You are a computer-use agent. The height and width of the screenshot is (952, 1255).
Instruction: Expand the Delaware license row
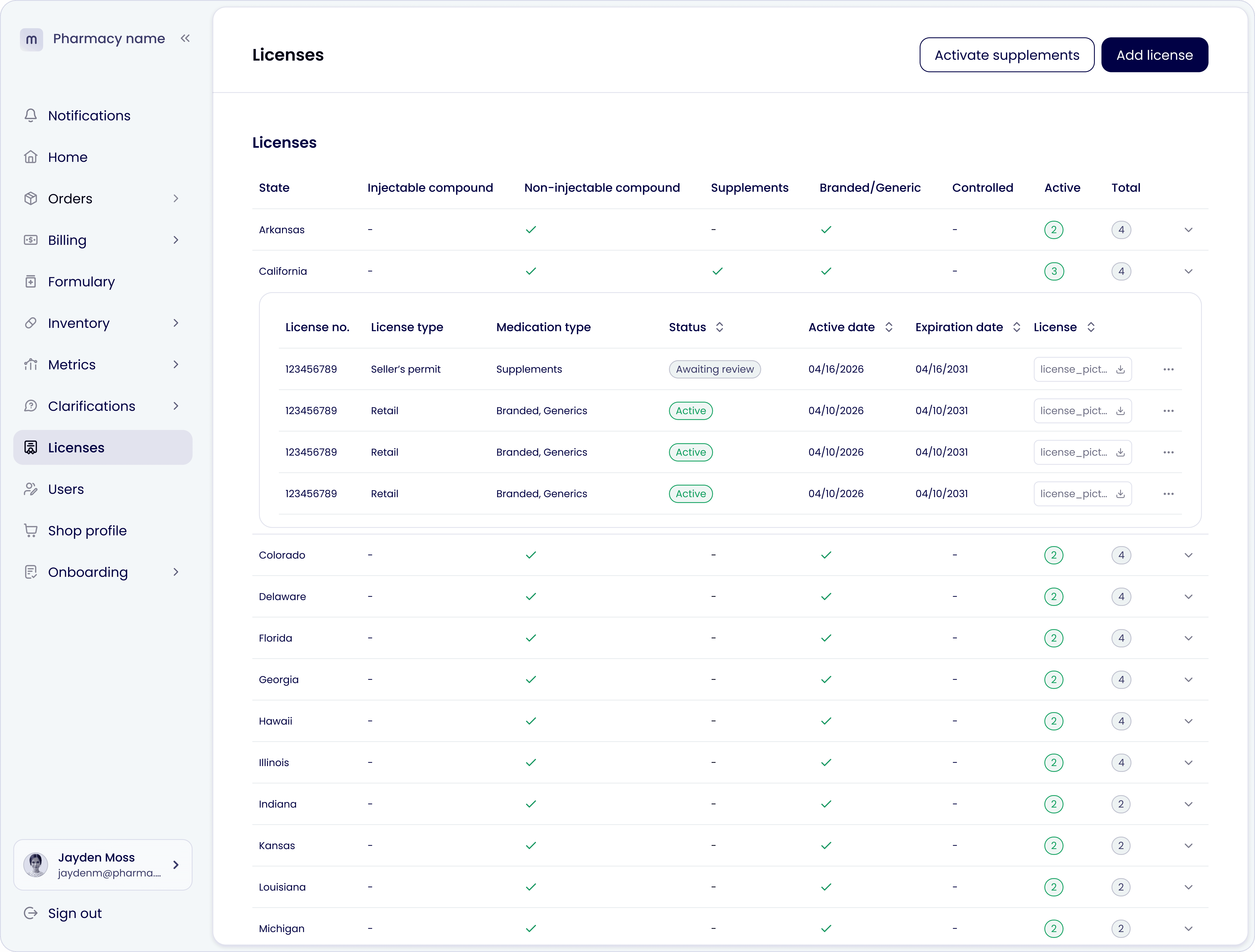[x=1189, y=597]
